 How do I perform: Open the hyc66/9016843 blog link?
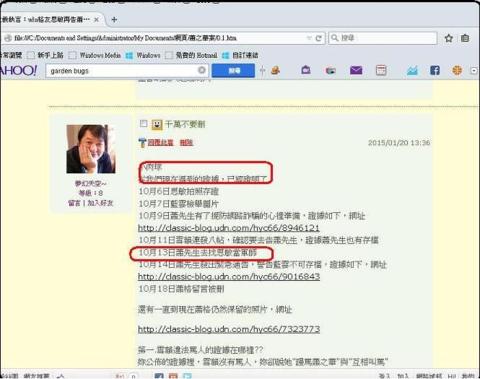[x=229, y=276]
